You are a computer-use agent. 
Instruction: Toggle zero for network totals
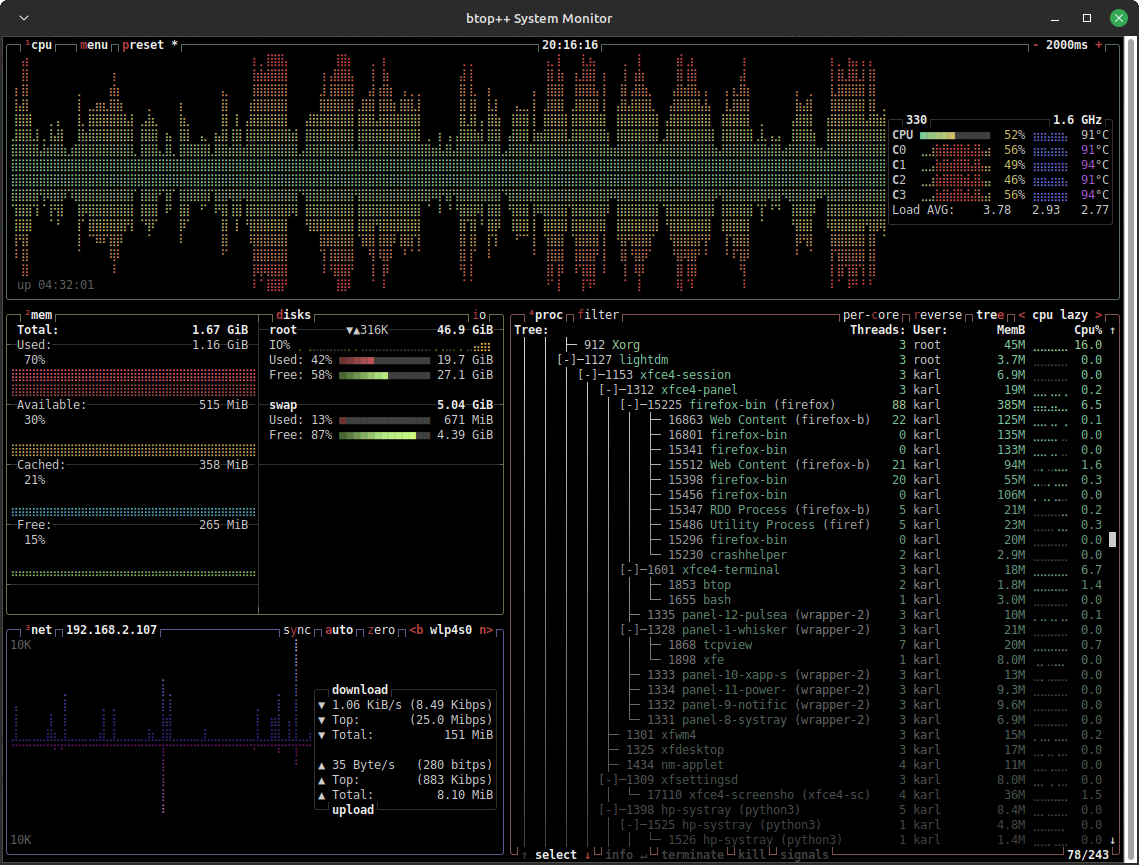tap(381, 630)
